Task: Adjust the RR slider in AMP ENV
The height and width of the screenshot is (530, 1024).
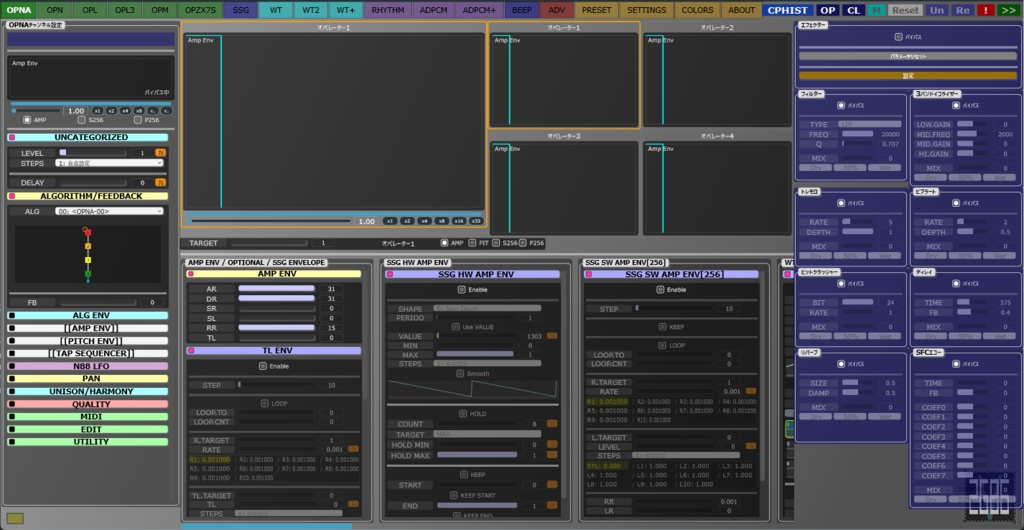Action: (x=277, y=328)
